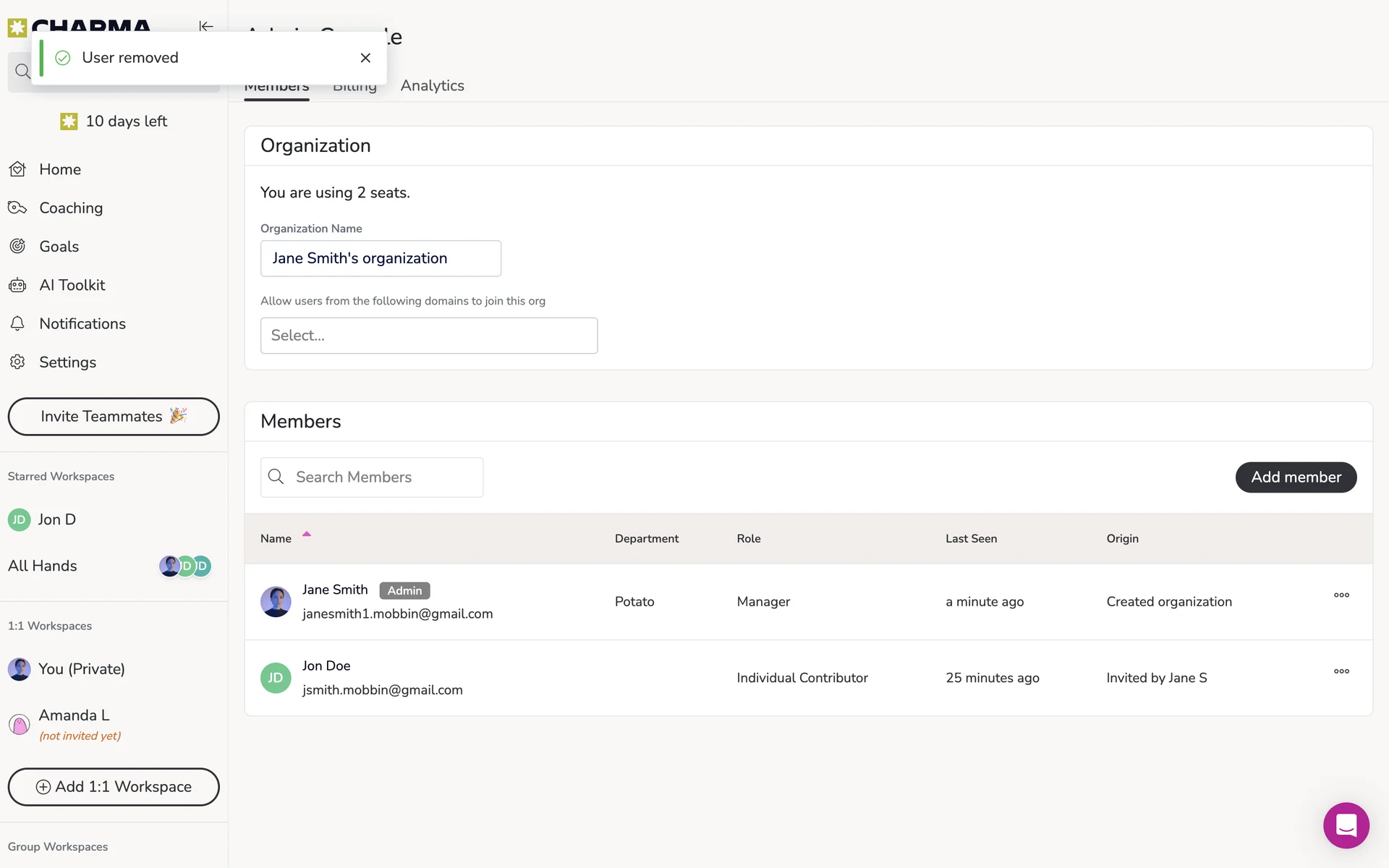
Task: Open Jon Doe's row options menu
Action: pos(1341,671)
